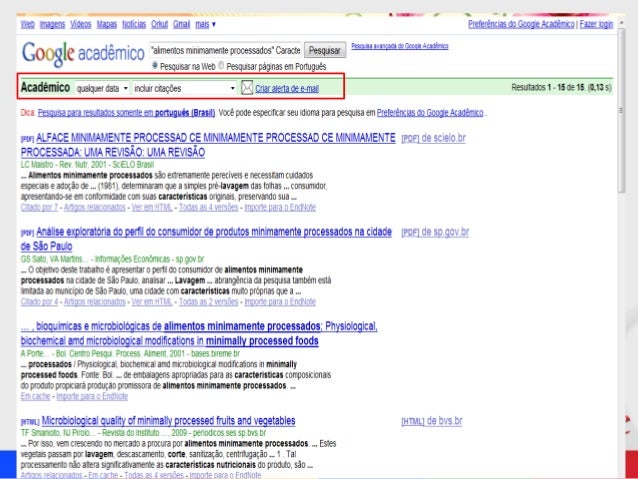Open Mapas in top navigation
Viewport: 638px width, 479px height.
(107, 24)
